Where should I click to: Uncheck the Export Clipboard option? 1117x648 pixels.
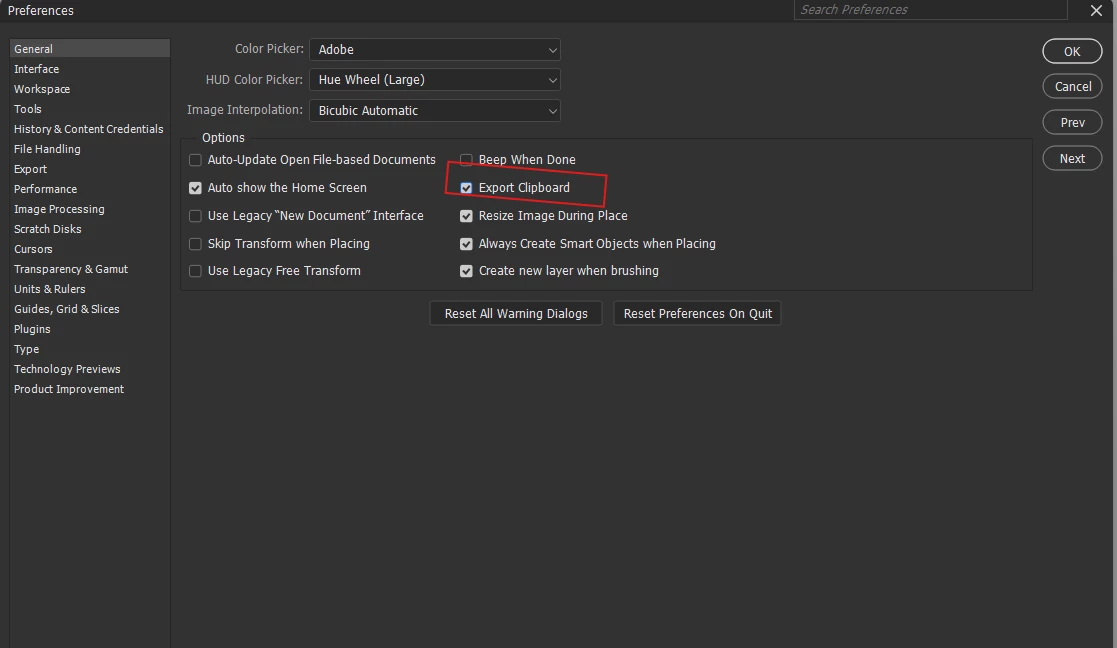click(466, 188)
